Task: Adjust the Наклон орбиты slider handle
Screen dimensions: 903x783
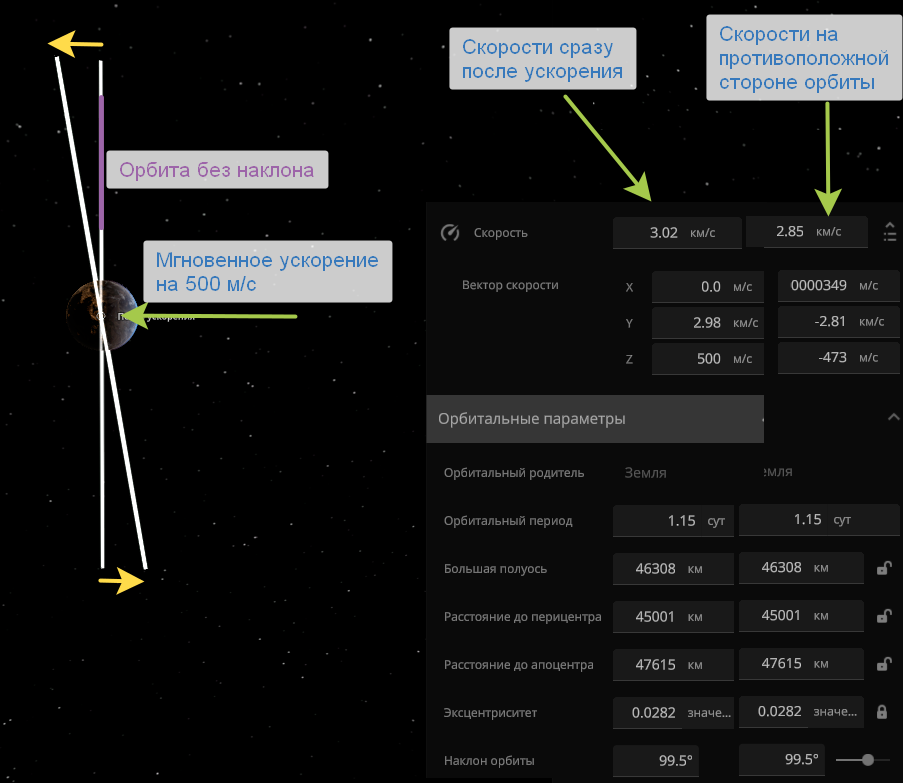Action: coord(868,760)
